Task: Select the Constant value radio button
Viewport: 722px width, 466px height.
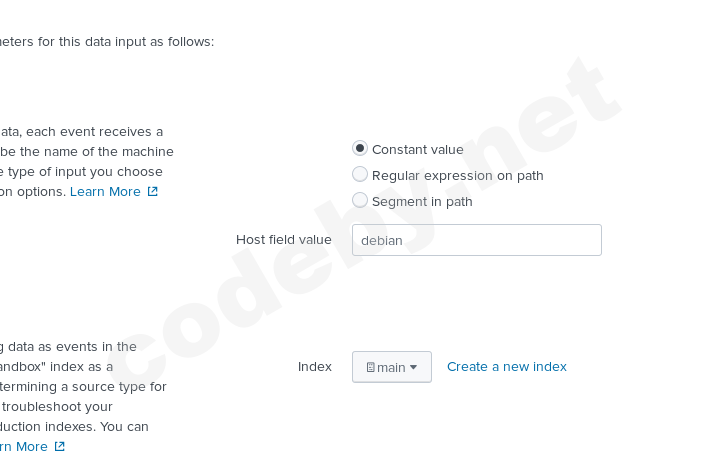Action: pos(360,148)
